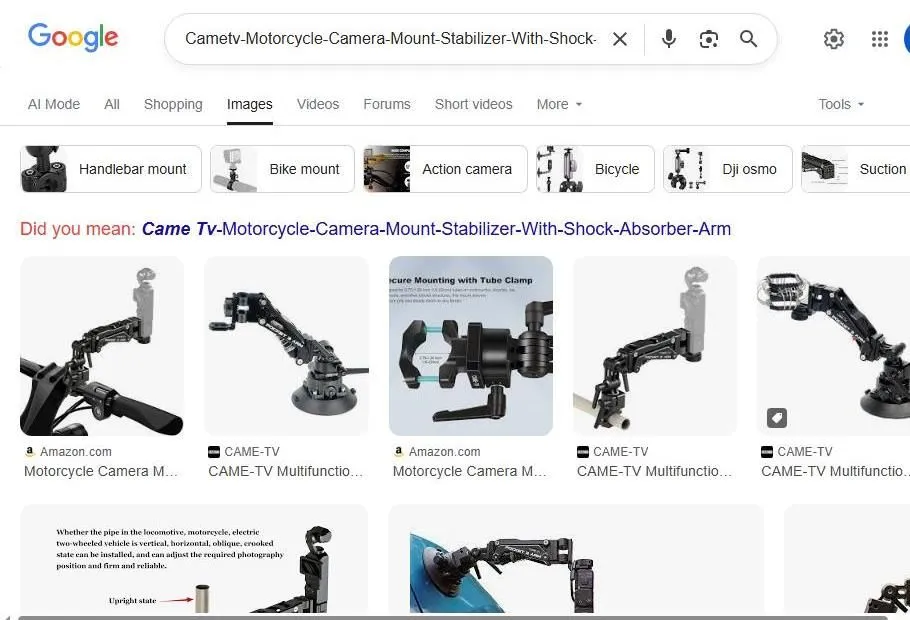Screen dimensions: 910x620
Task: Switch to Forums tab
Action: [x=387, y=104]
